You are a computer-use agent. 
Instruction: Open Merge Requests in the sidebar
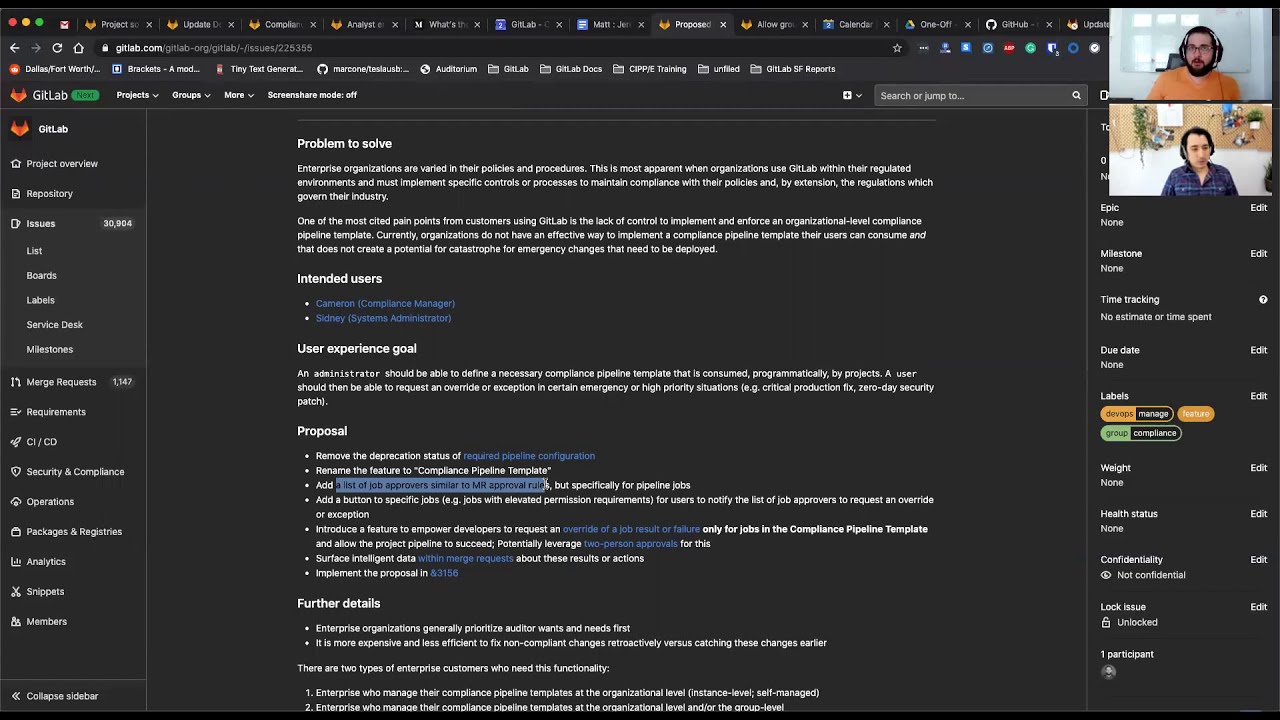click(x=61, y=382)
